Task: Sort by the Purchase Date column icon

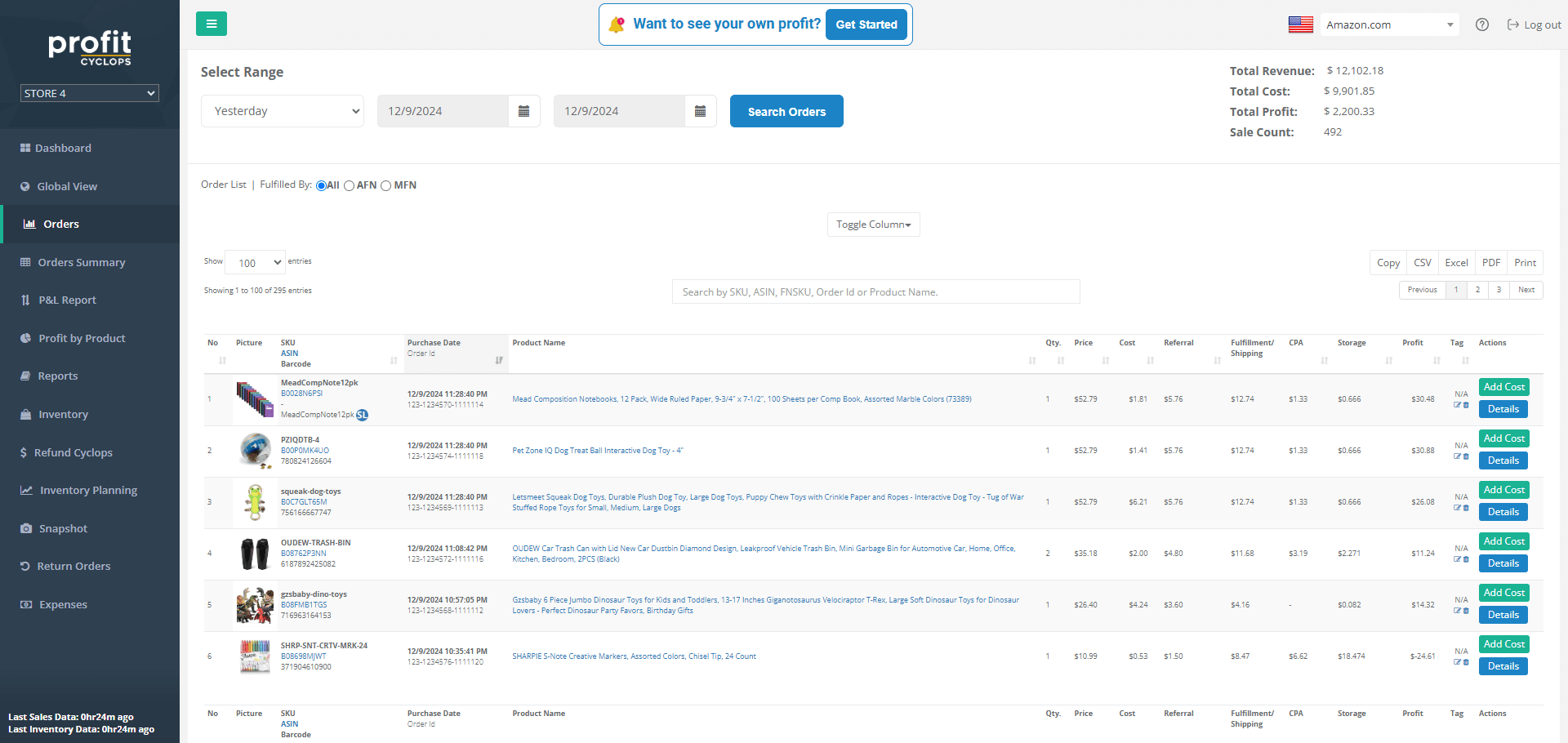Action: [499, 360]
